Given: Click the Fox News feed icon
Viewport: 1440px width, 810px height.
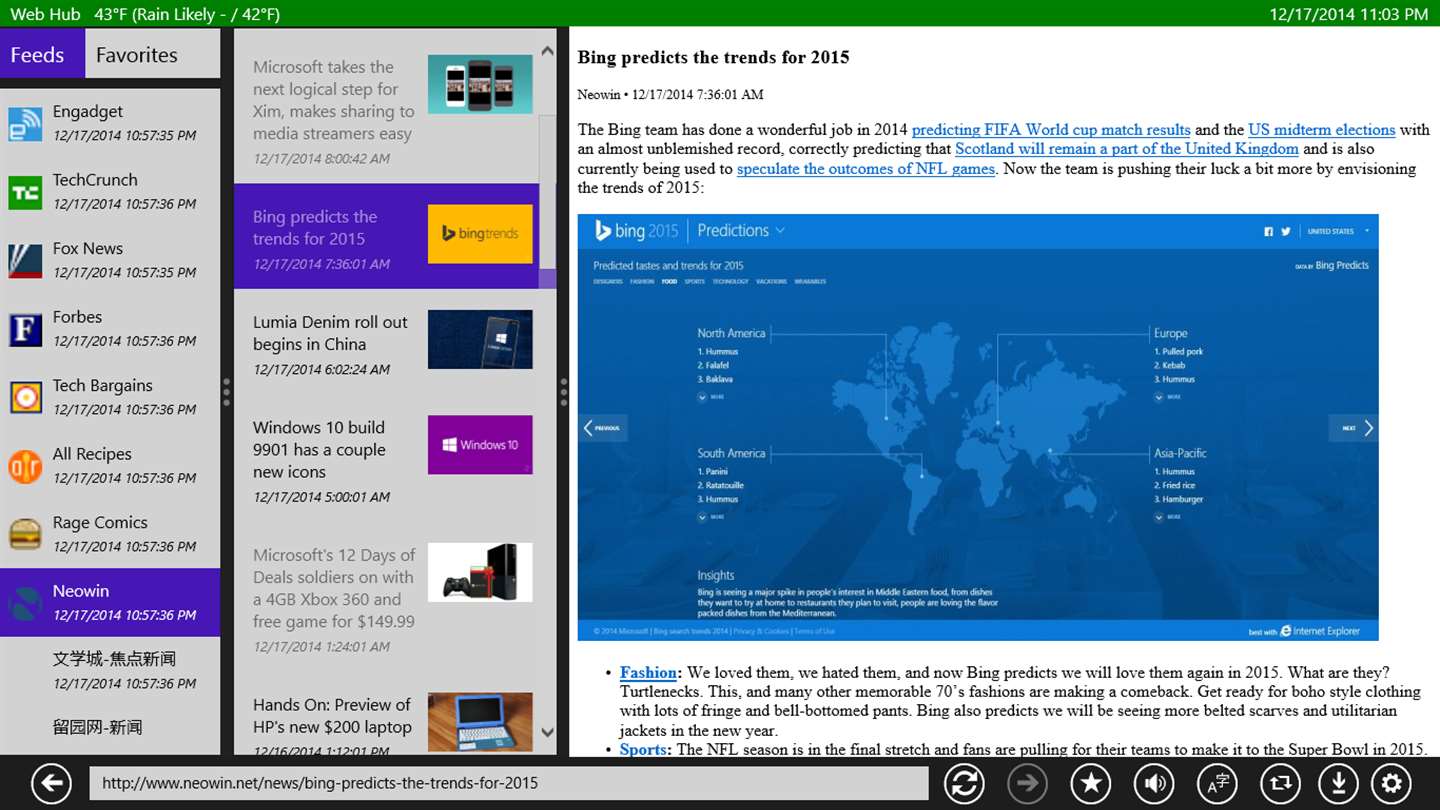Looking at the screenshot, I should click(25, 260).
